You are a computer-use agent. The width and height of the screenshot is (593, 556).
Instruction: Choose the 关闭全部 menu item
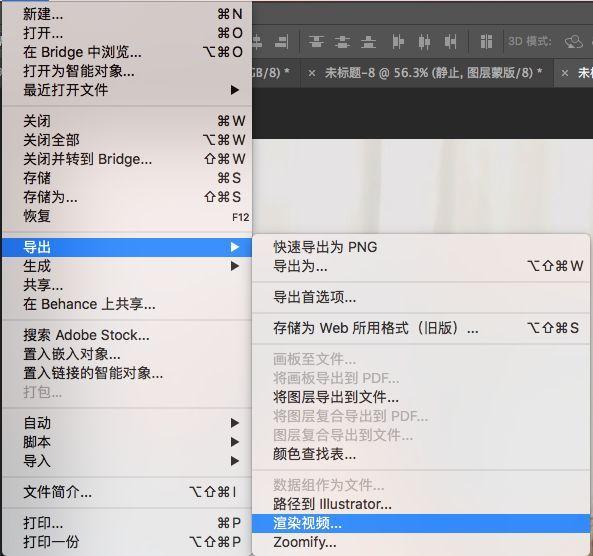click(x=127, y=140)
